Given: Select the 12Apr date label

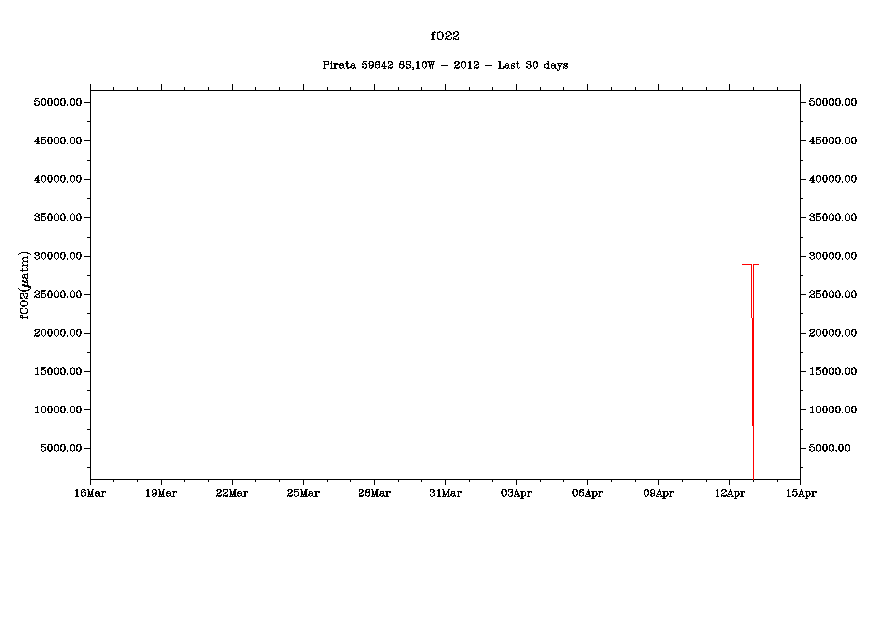Looking at the screenshot, I should (729, 492).
